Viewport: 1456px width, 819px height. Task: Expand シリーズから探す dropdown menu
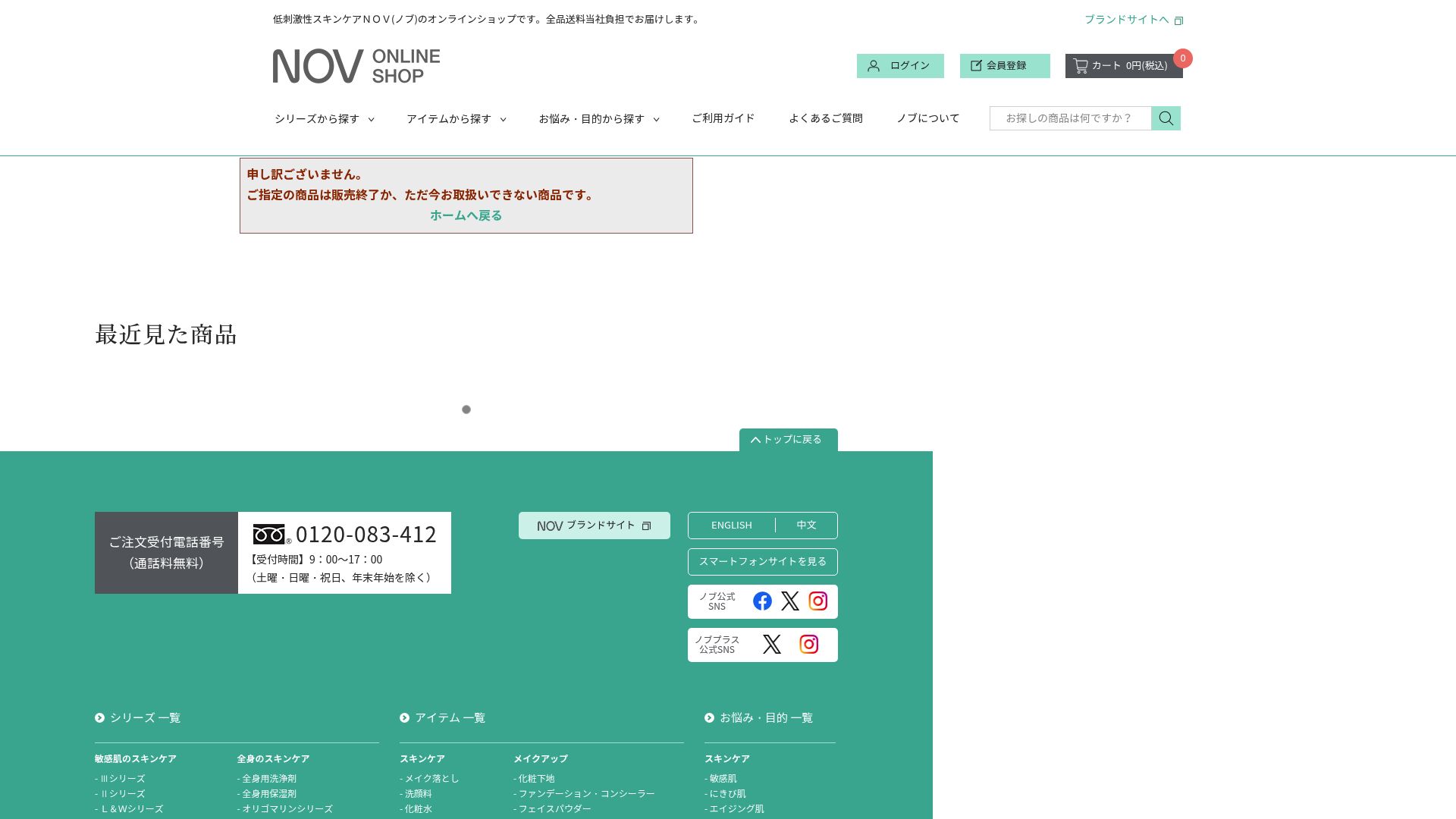324,119
